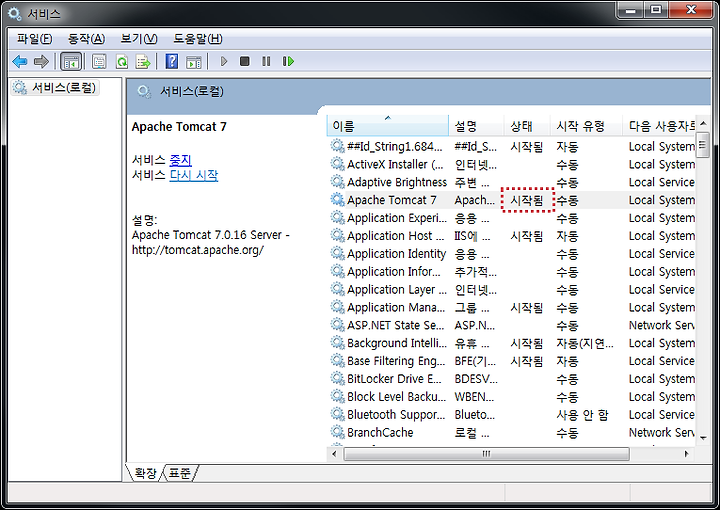This screenshot has width=720, height=510.
Task: Select the ActiveX Installer service row
Action: [512, 164]
